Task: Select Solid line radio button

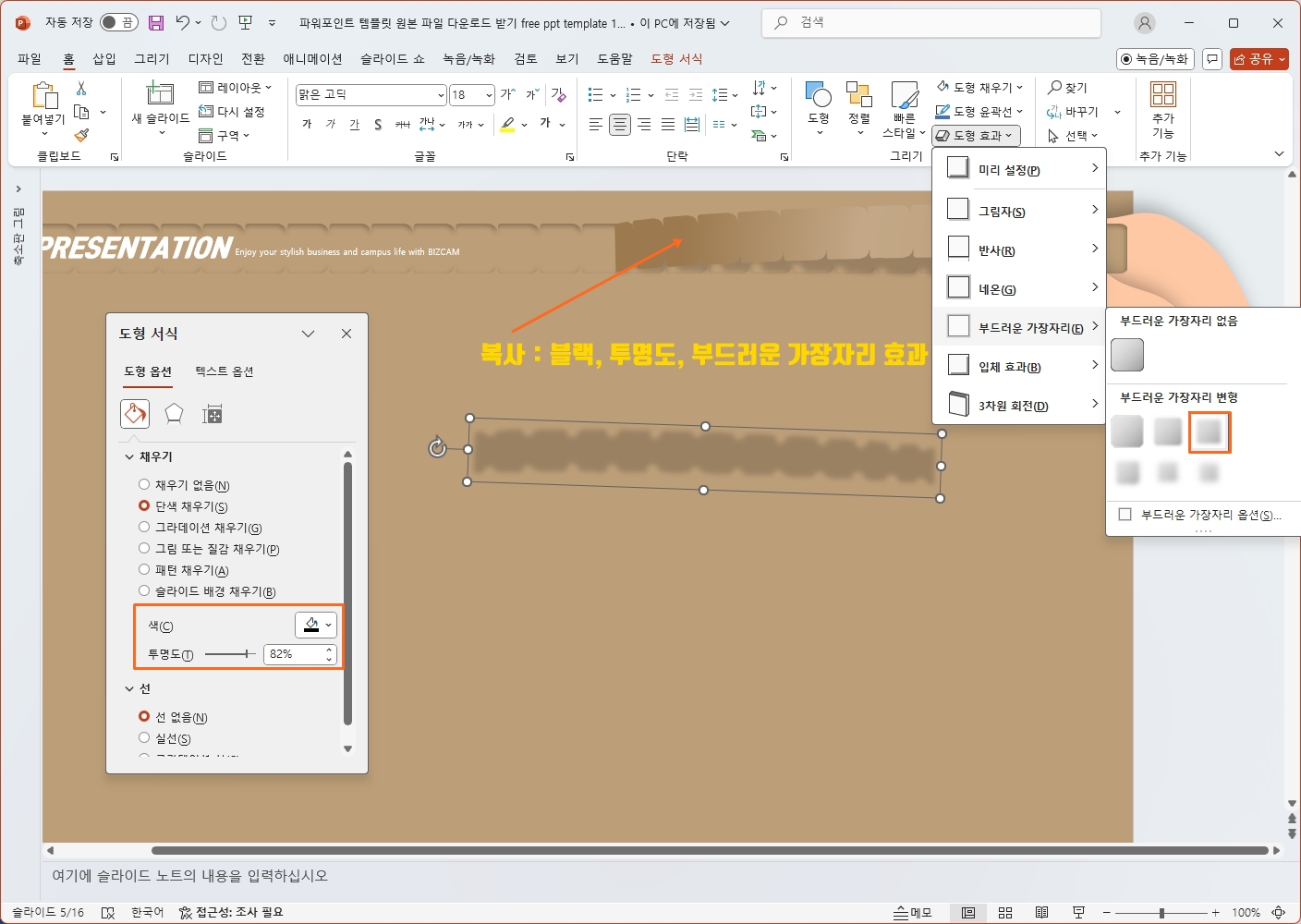Action: 144,737
